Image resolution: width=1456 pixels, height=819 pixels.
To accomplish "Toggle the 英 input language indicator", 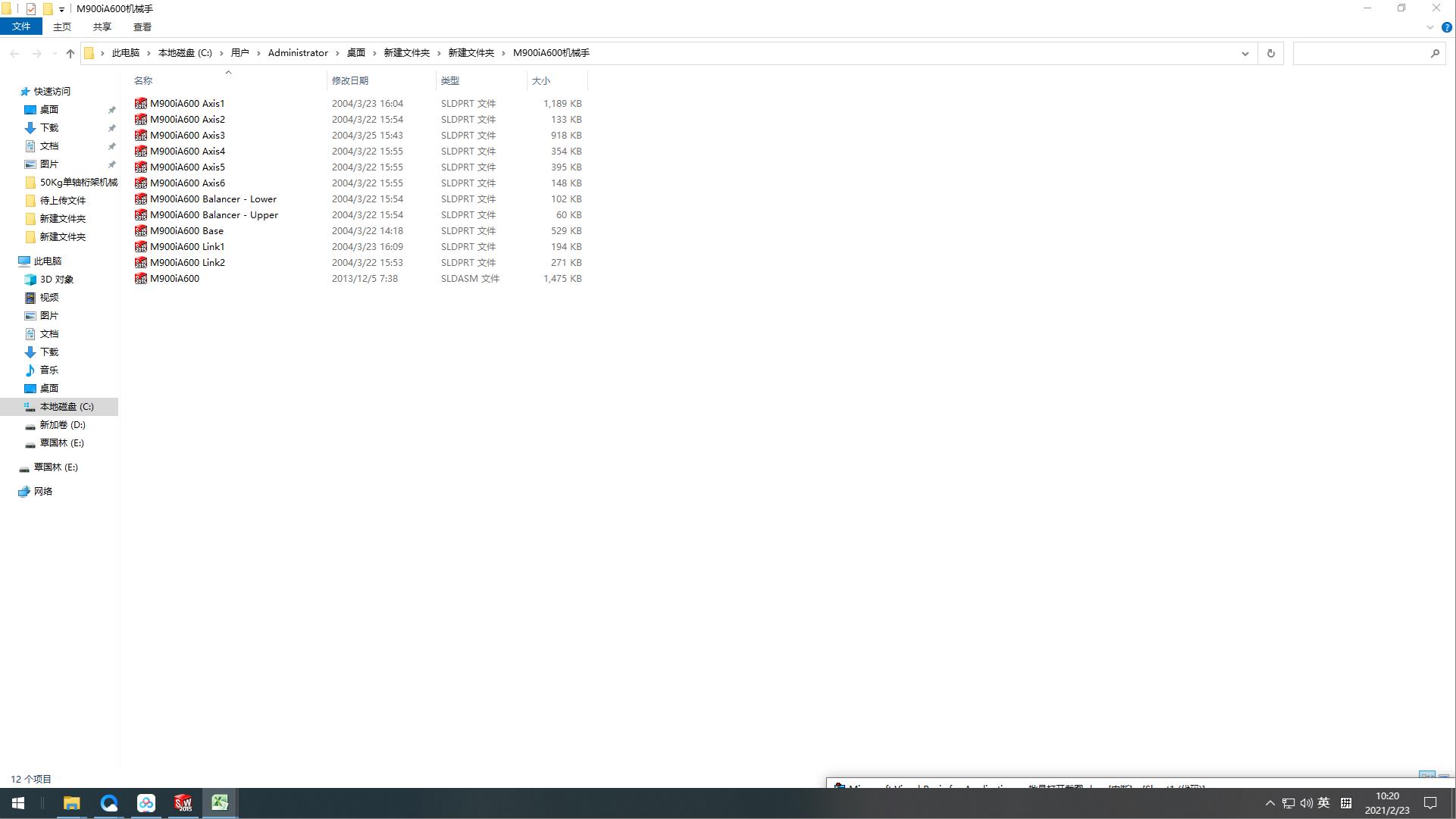I will (1323, 803).
